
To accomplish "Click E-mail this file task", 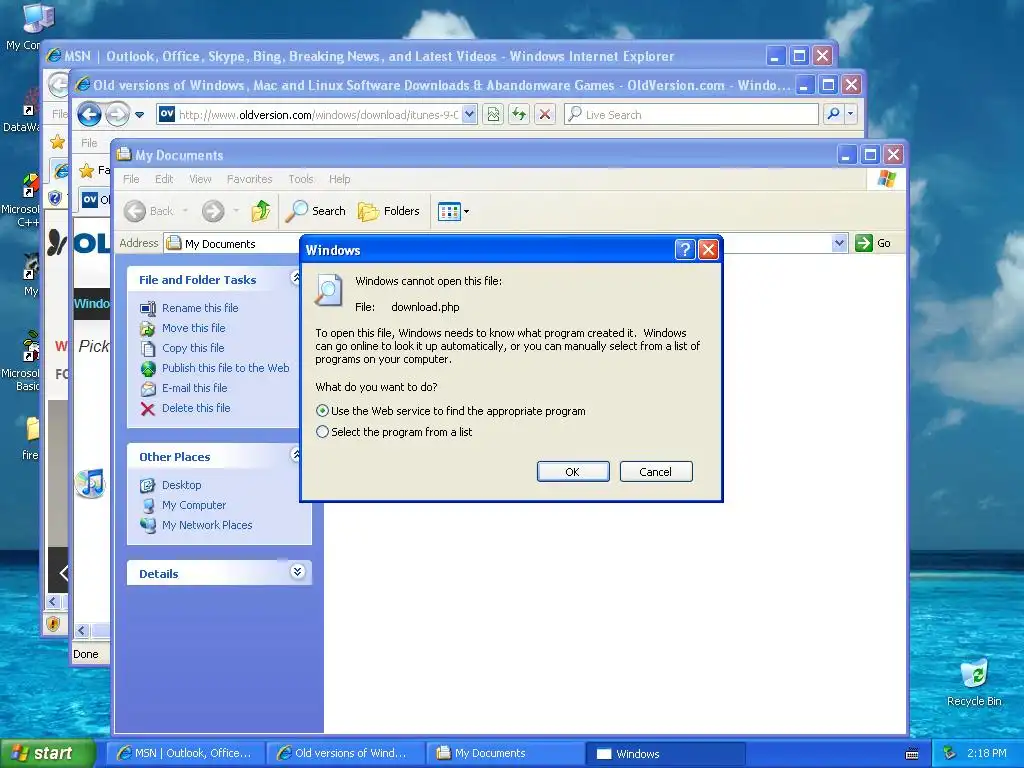I will coord(195,388).
